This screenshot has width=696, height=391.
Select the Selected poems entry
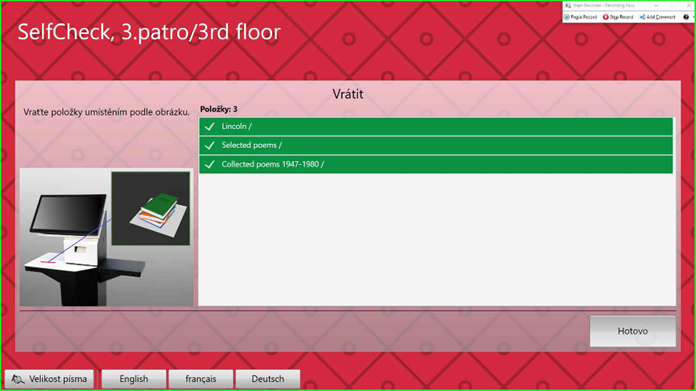point(436,145)
